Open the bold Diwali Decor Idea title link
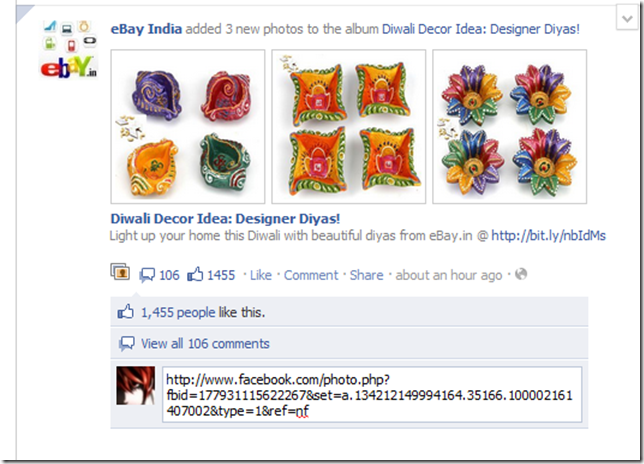Viewport: 644px width, 464px height. click(x=225, y=218)
